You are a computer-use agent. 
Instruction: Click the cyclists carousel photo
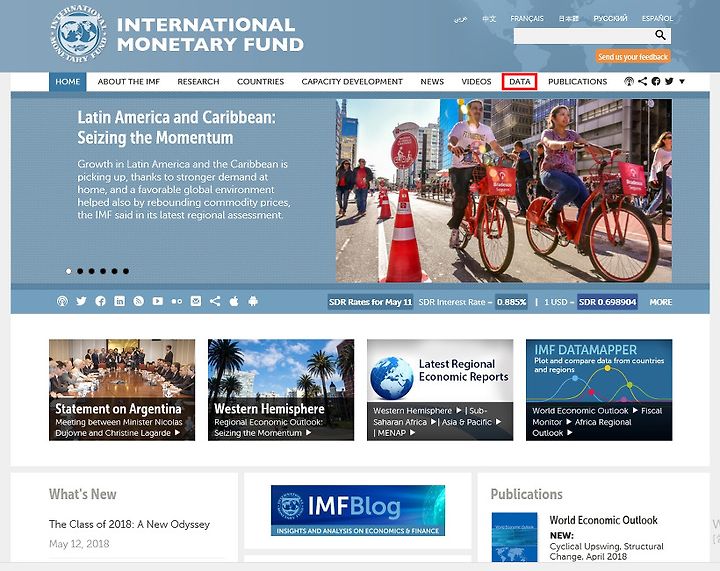[504, 190]
